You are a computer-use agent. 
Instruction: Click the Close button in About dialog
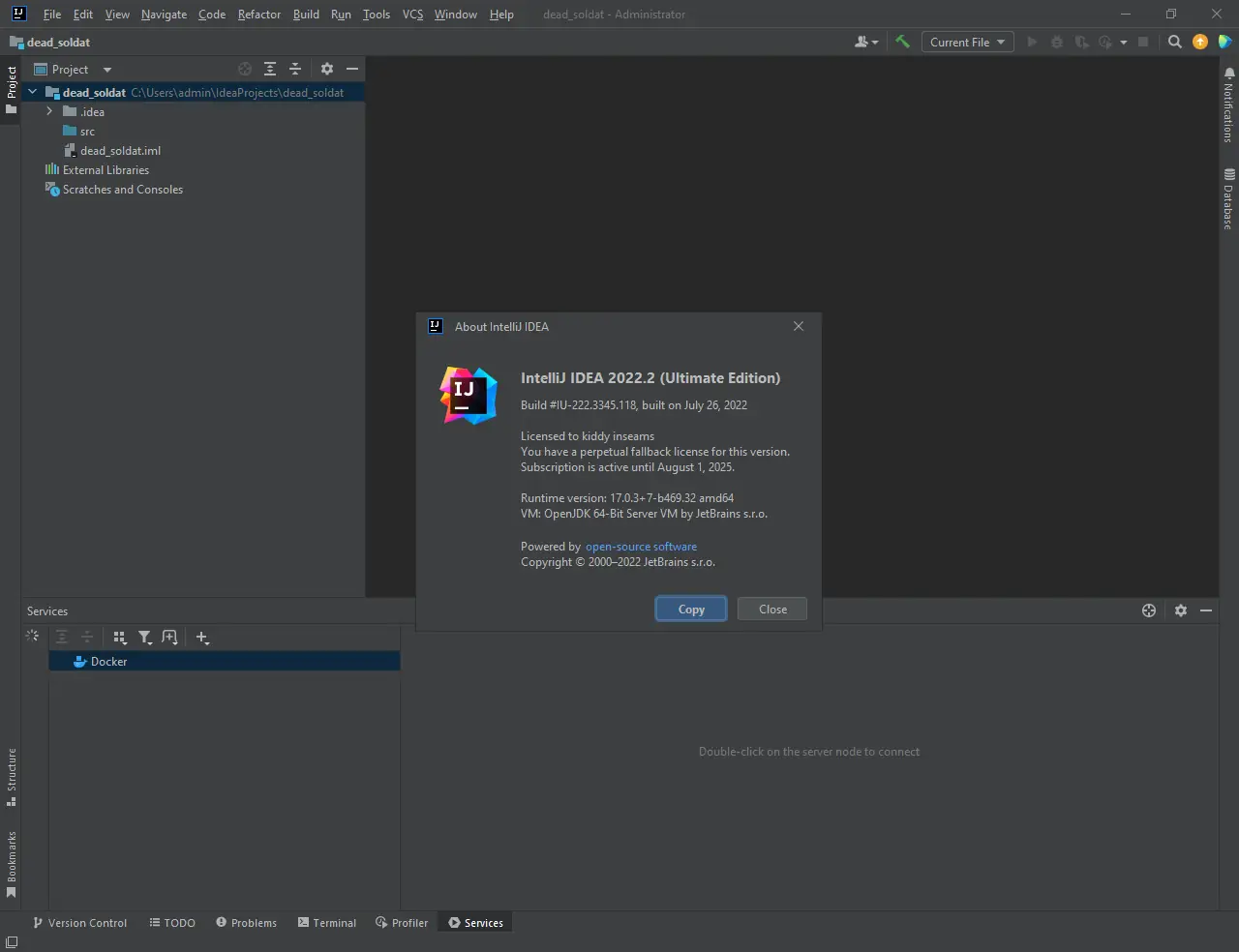click(x=772, y=609)
